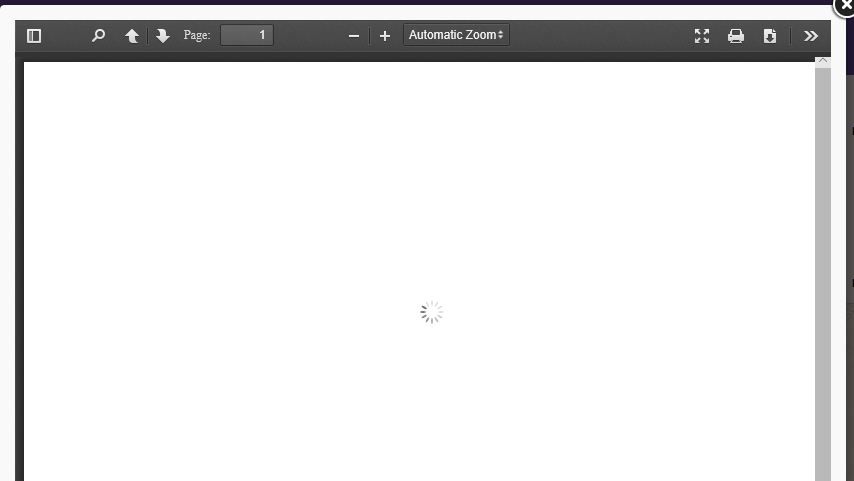The height and width of the screenshot is (481, 854).
Task: Click the loading spinner on the page
Action: [431, 313]
